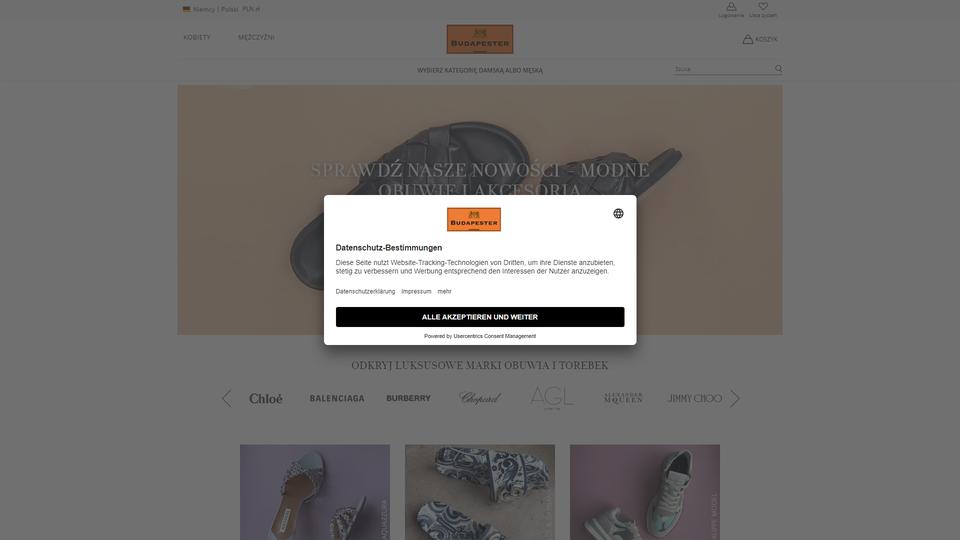The width and height of the screenshot is (960, 540).
Task: Open the Datenschutzerklärung link
Action: click(x=366, y=291)
